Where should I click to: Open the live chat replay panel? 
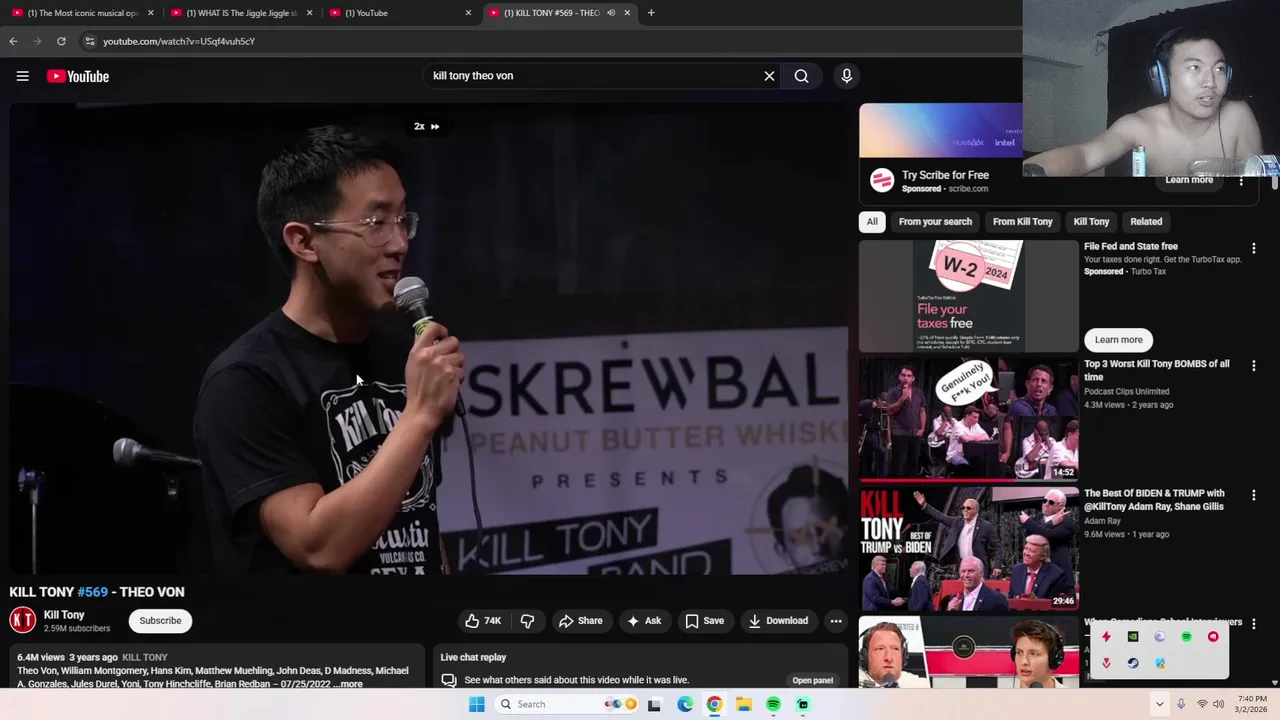tap(812, 680)
